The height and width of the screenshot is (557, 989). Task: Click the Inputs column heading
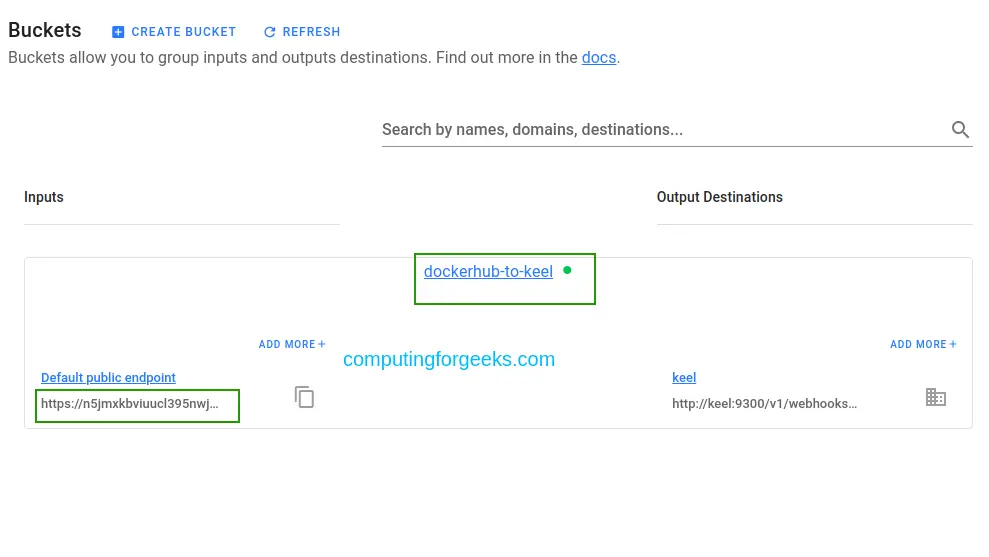click(44, 197)
